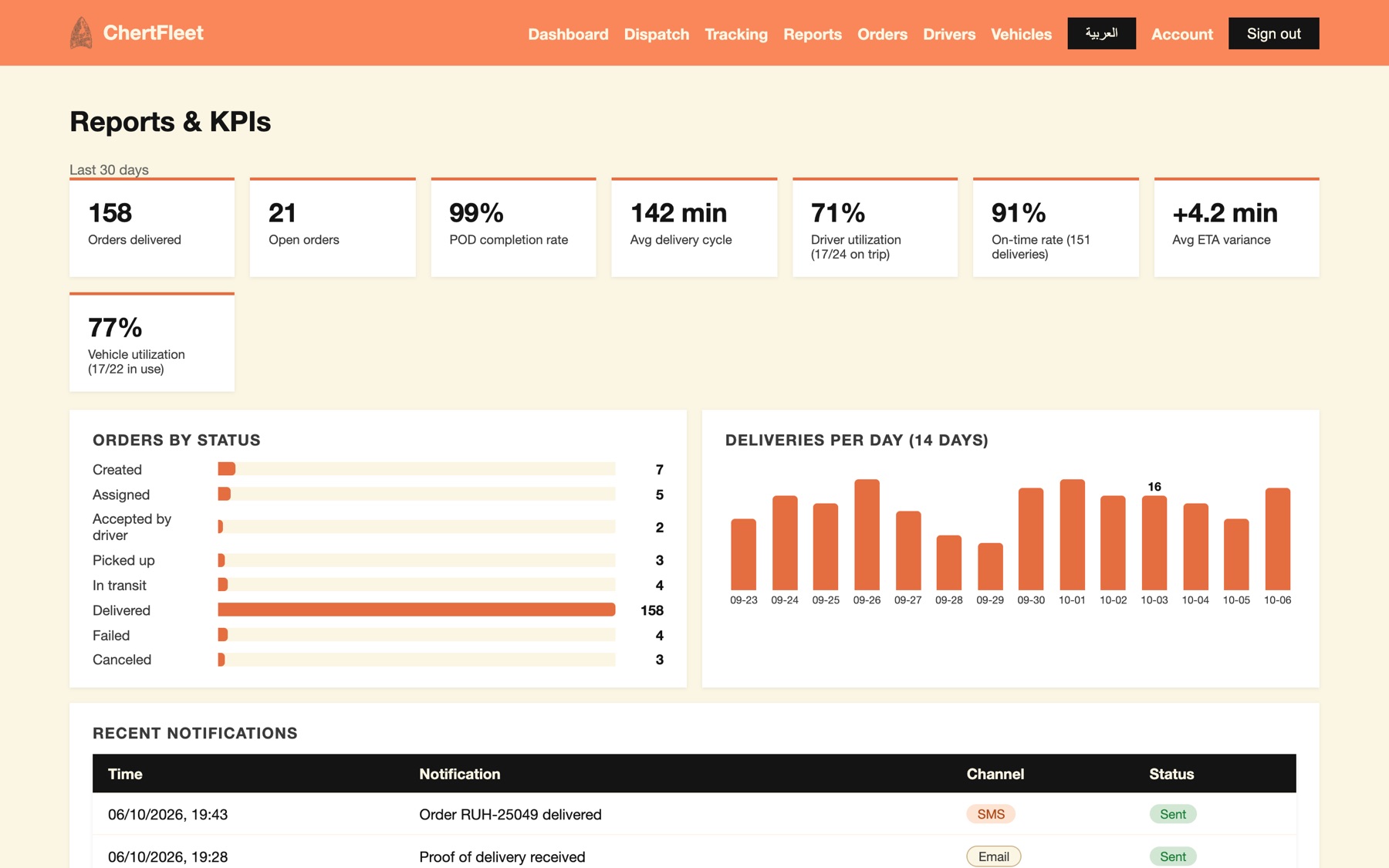Click the Delivered status progress bar
This screenshot has width=1389, height=868.
[x=417, y=610]
